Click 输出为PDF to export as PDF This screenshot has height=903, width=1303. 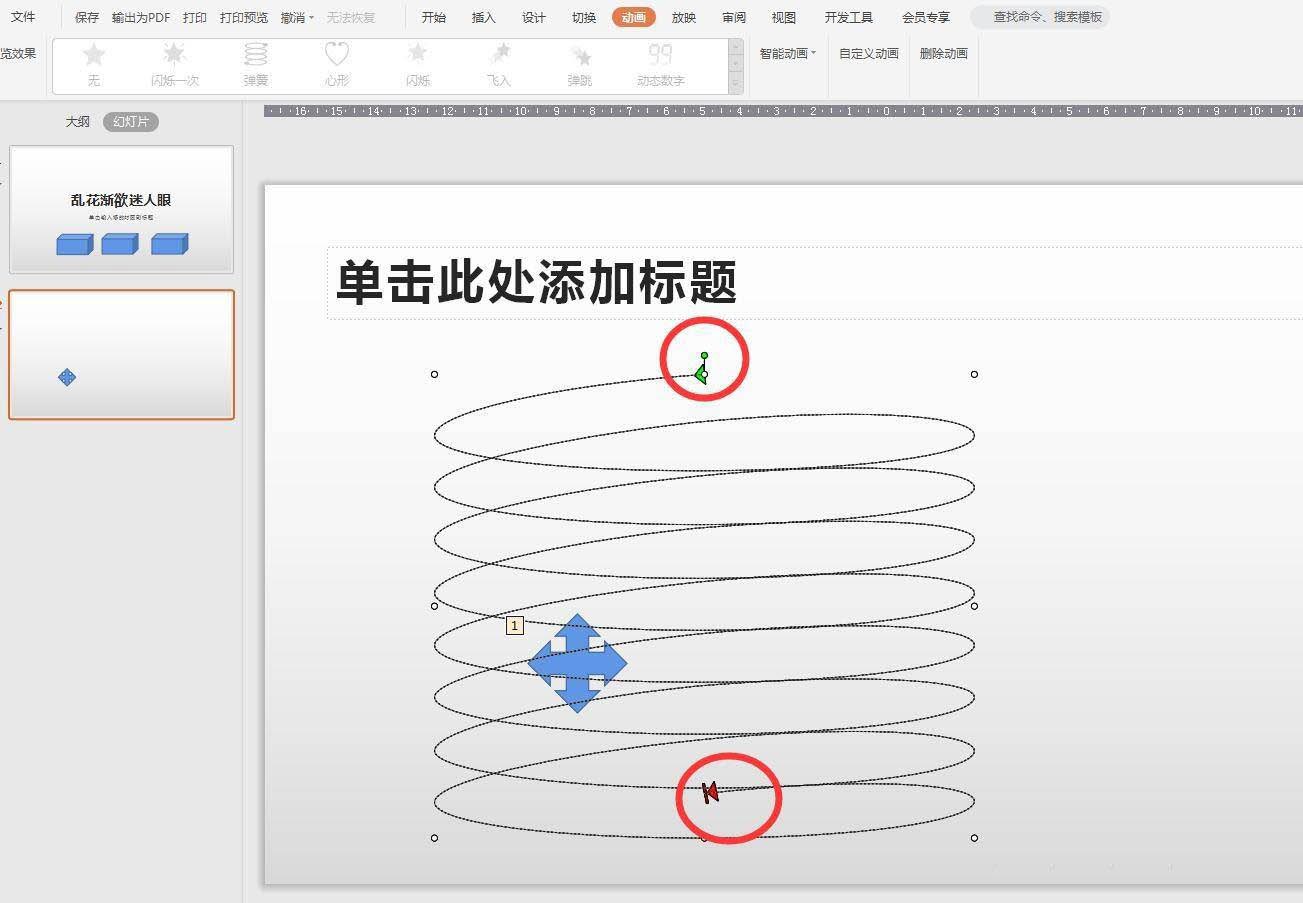pyautogui.click(x=139, y=17)
